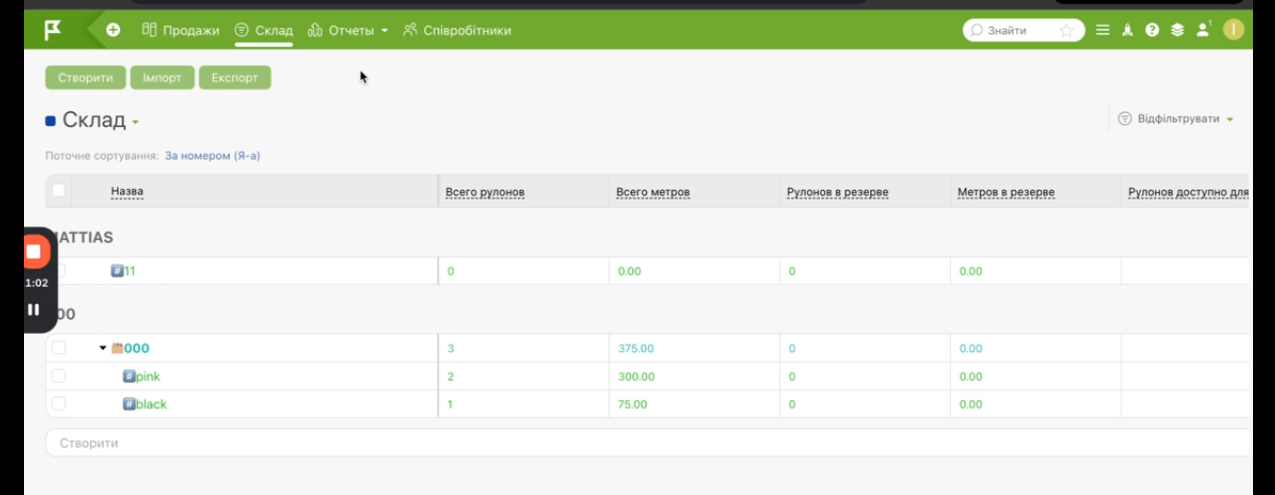Click the blue square swatch beside Склад title
The height and width of the screenshot is (495, 1275).
[51, 121]
